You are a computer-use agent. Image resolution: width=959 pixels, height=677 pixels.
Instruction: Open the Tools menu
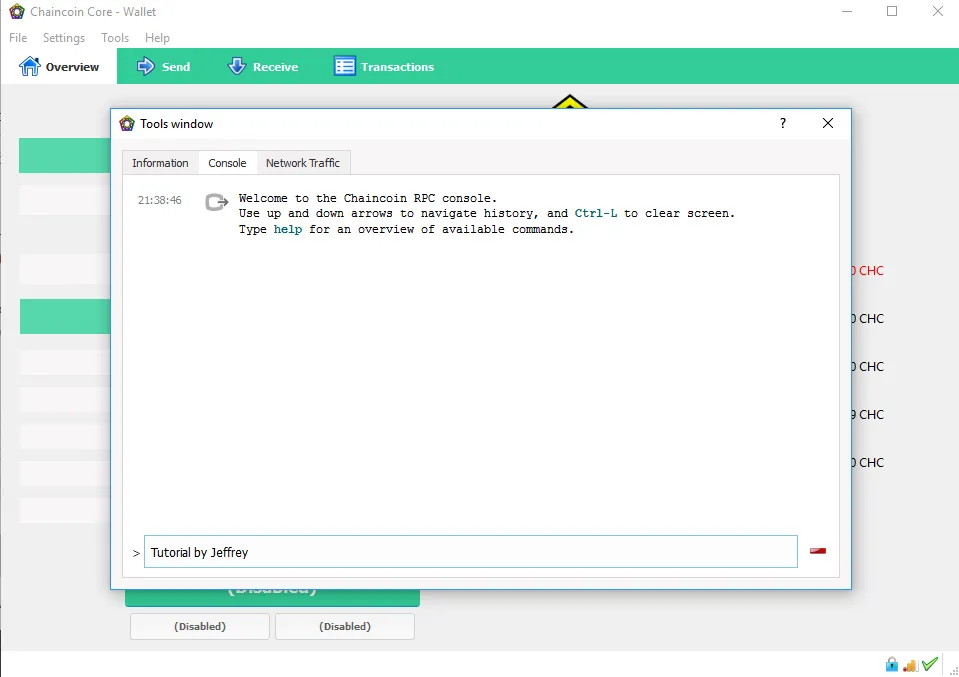(x=115, y=38)
